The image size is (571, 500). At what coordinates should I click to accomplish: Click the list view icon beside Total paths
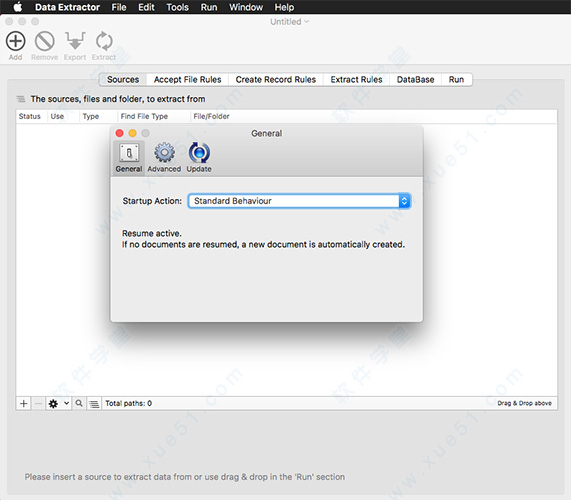click(94, 403)
